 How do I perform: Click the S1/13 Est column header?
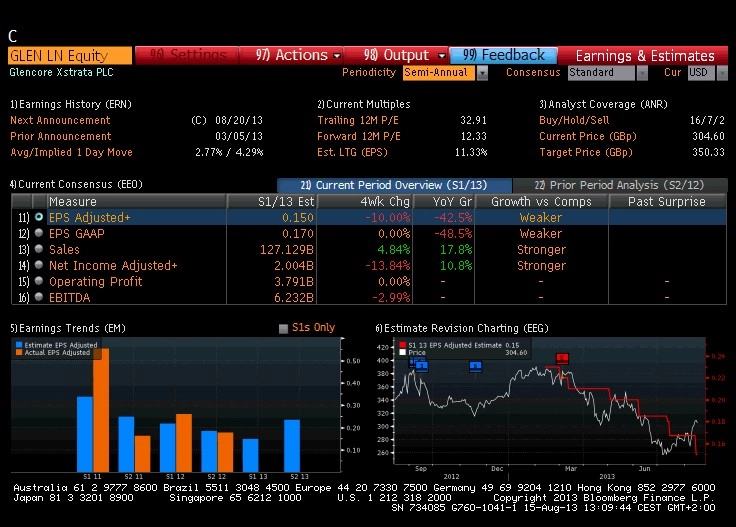click(x=272, y=202)
